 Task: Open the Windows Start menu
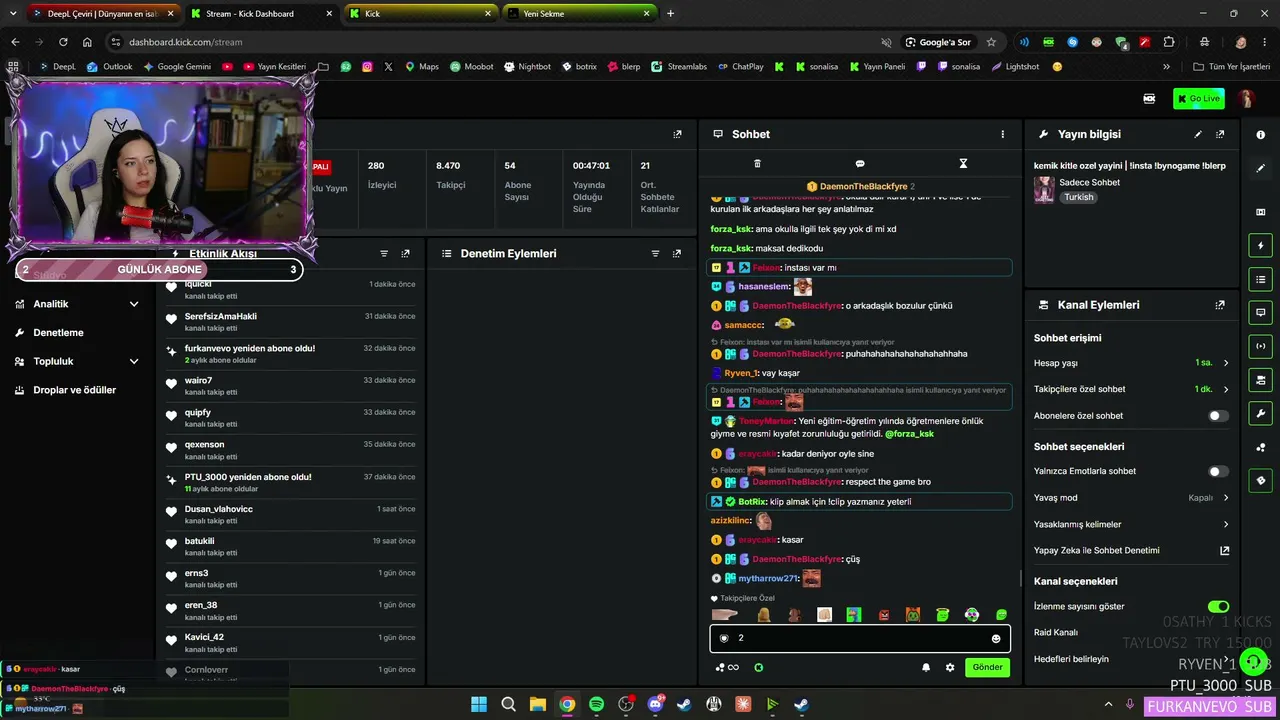(479, 704)
